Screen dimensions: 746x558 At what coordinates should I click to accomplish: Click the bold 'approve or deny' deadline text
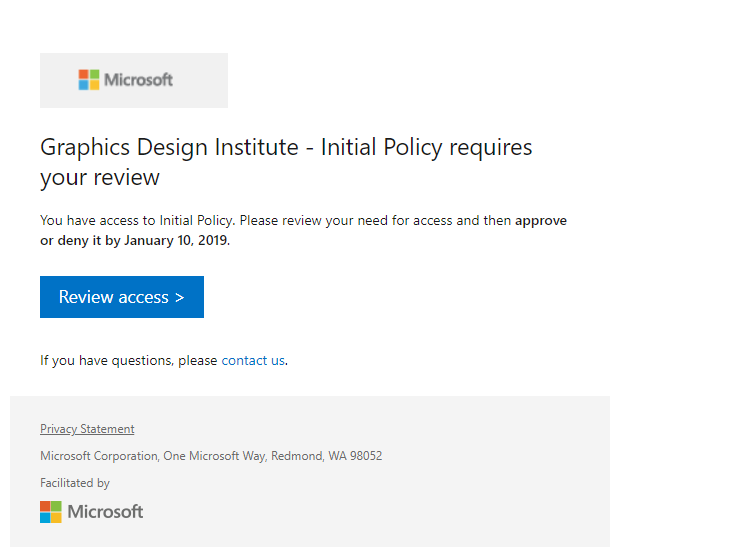(541, 220)
